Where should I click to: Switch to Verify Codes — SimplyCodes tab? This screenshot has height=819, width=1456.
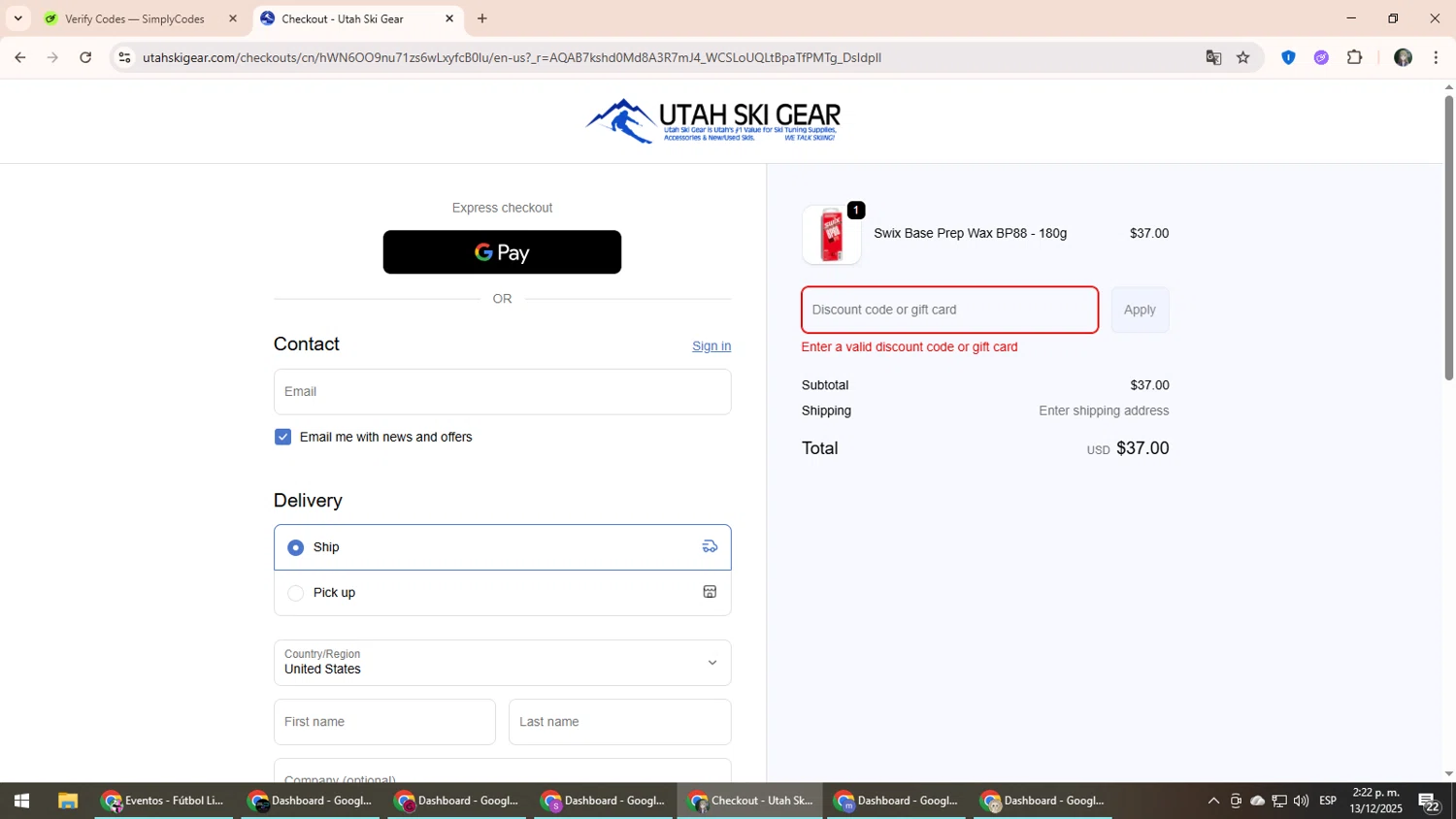tap(135, 18)
